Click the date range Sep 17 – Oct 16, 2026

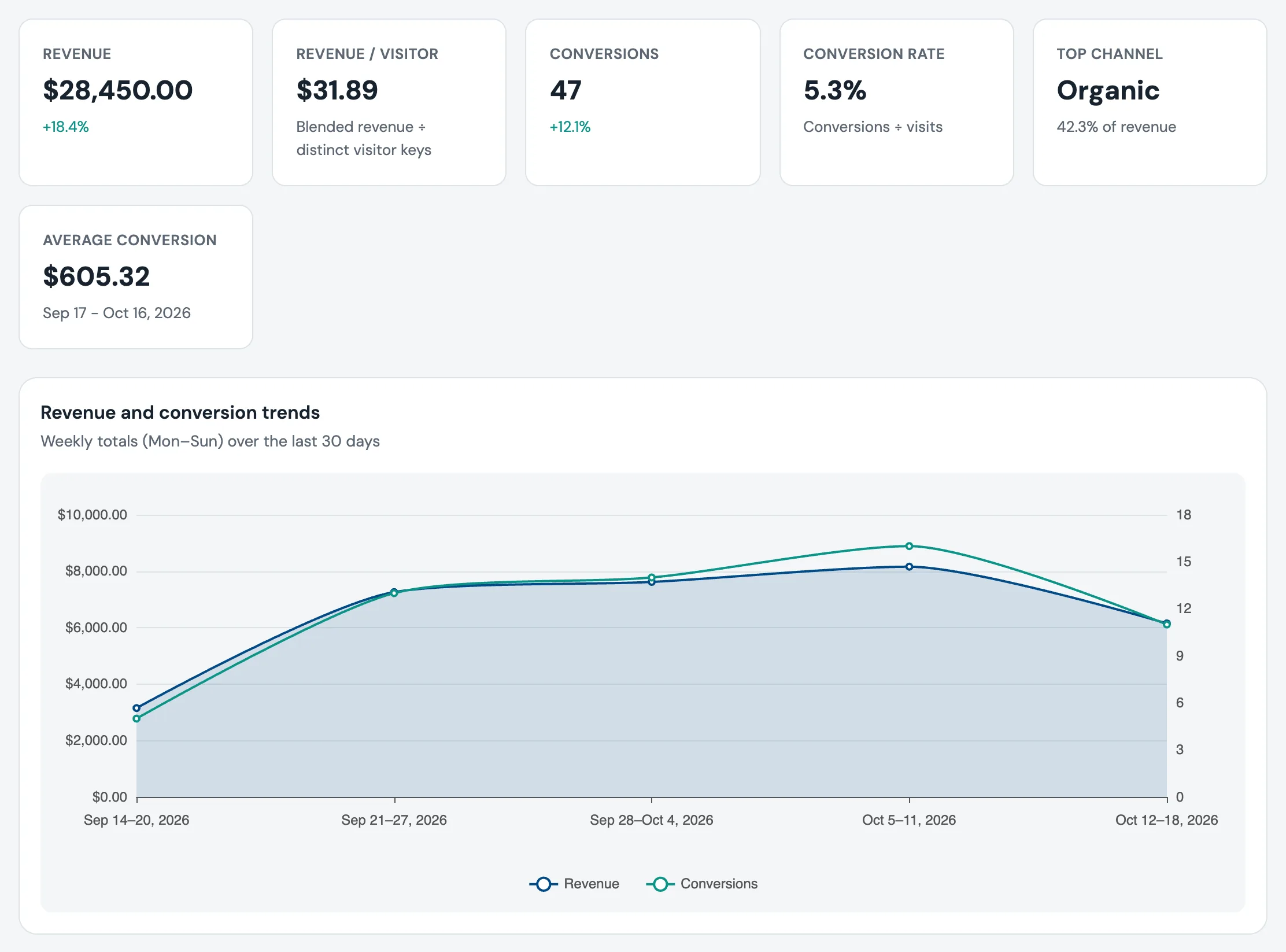pyautogui.click(x=117, y=313)
